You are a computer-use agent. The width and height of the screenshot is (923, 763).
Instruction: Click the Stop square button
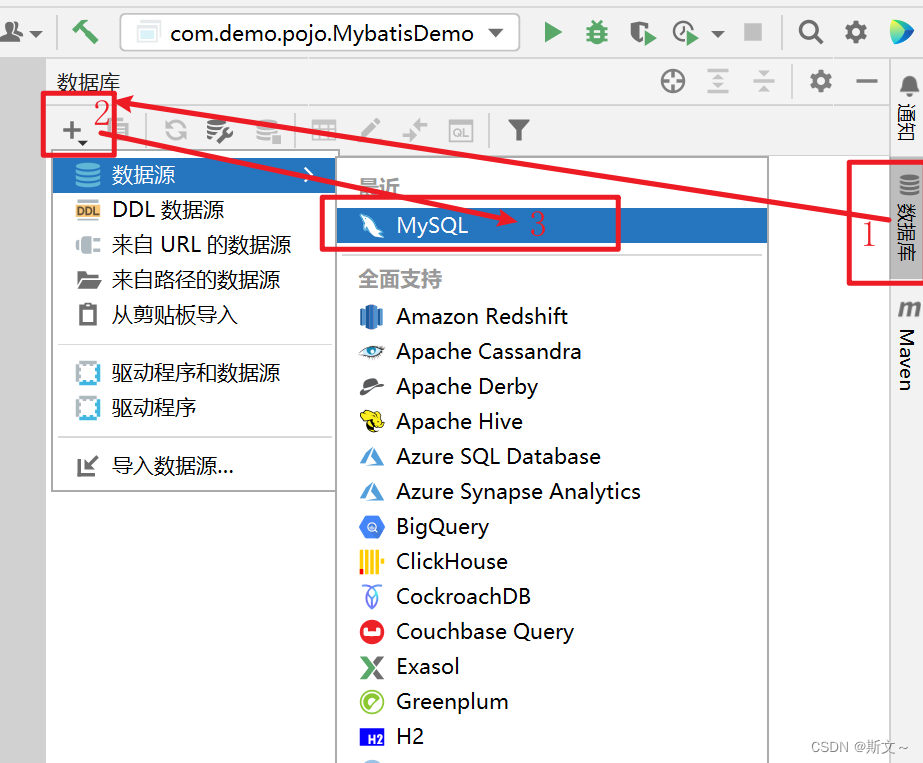point(752,32)
